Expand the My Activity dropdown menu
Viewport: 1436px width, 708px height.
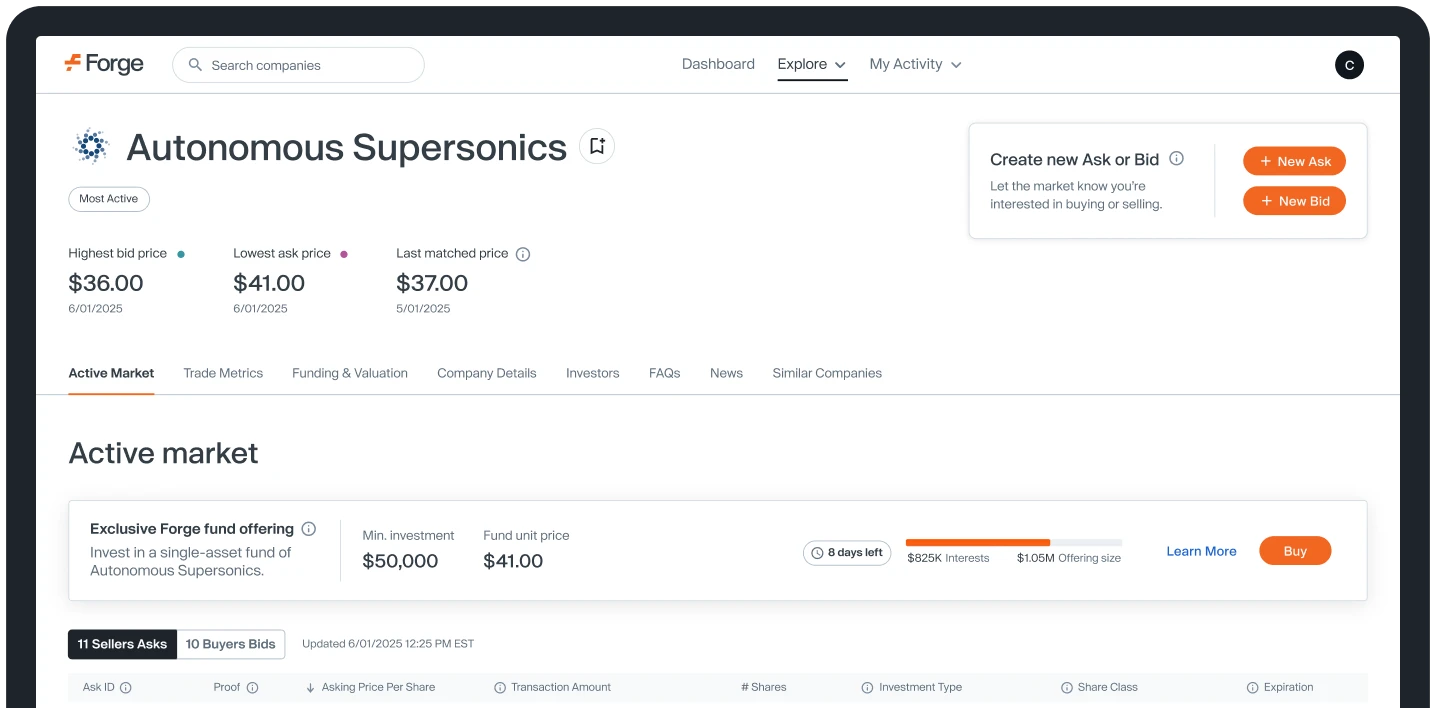tap(915, 64)
